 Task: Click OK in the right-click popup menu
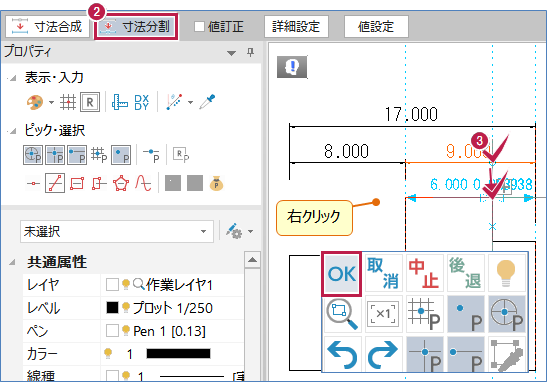pyautogui.click(x=341, y=274)
